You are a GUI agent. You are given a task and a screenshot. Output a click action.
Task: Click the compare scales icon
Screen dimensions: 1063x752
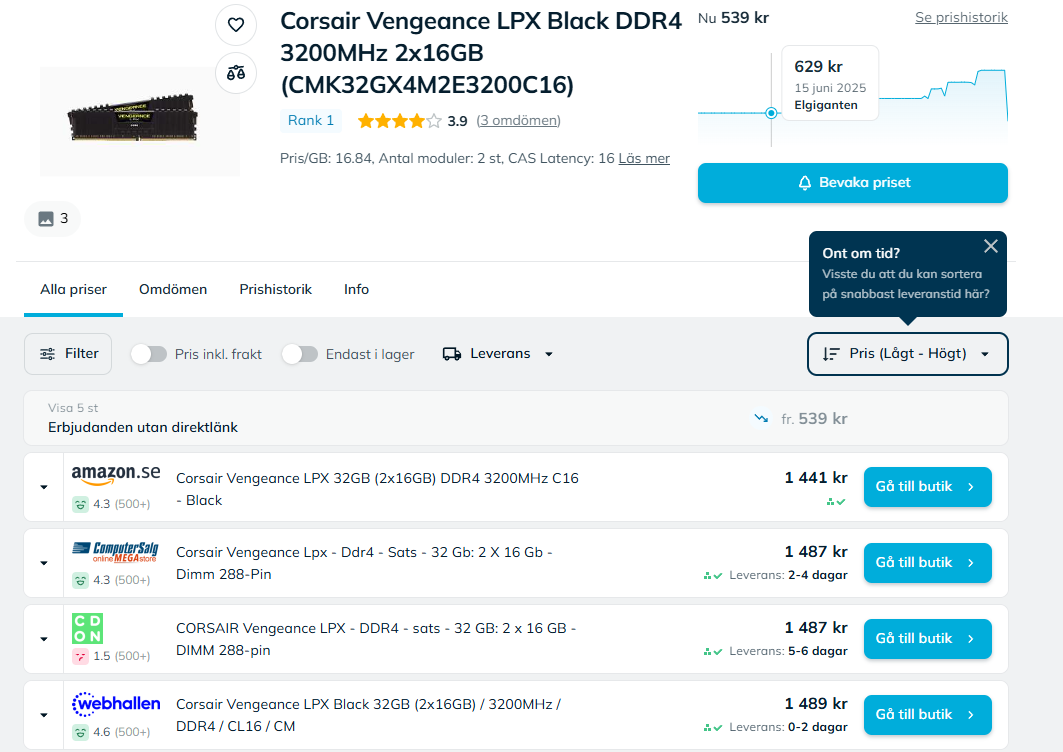click(236, 72)
